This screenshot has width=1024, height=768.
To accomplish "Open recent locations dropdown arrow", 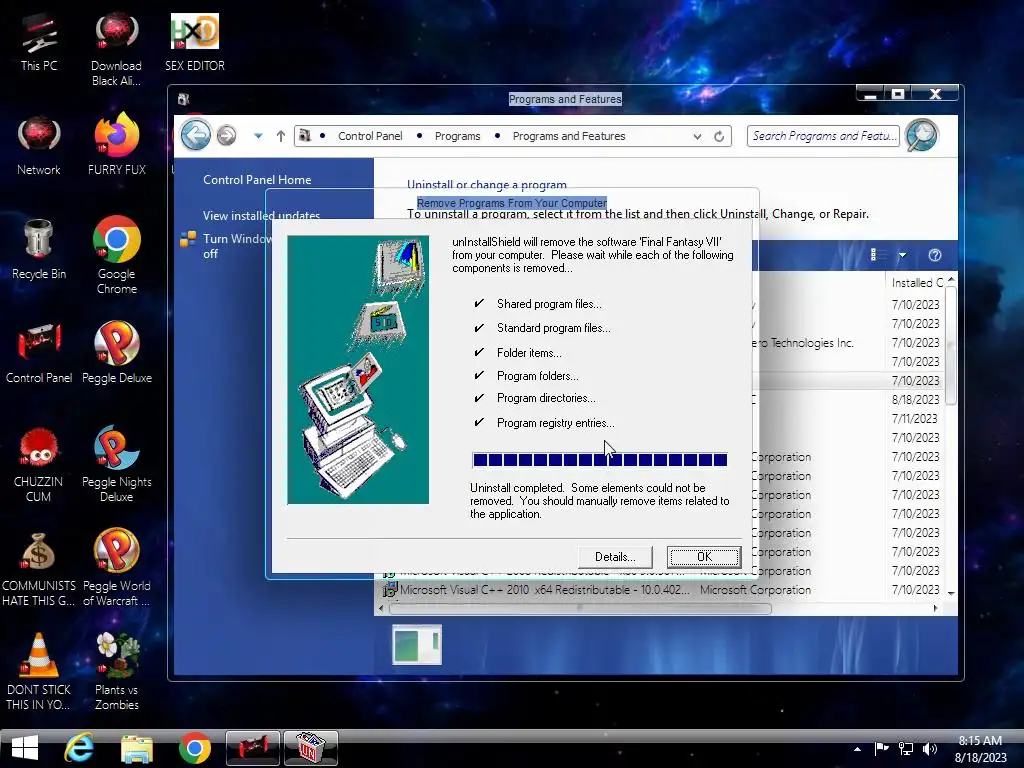I will [x=259, y=136].
